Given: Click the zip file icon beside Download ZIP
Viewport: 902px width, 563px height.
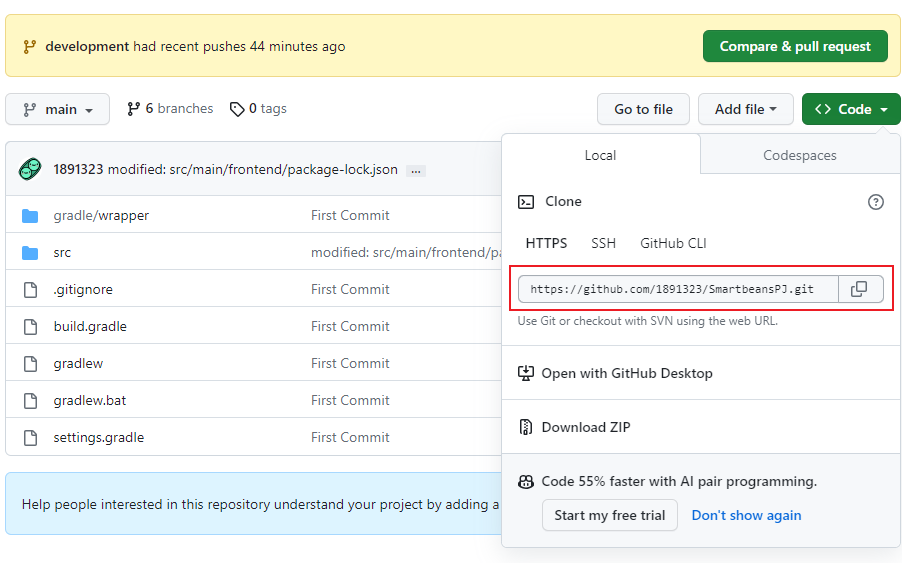Looking at the screenshot, I should 526,427.
